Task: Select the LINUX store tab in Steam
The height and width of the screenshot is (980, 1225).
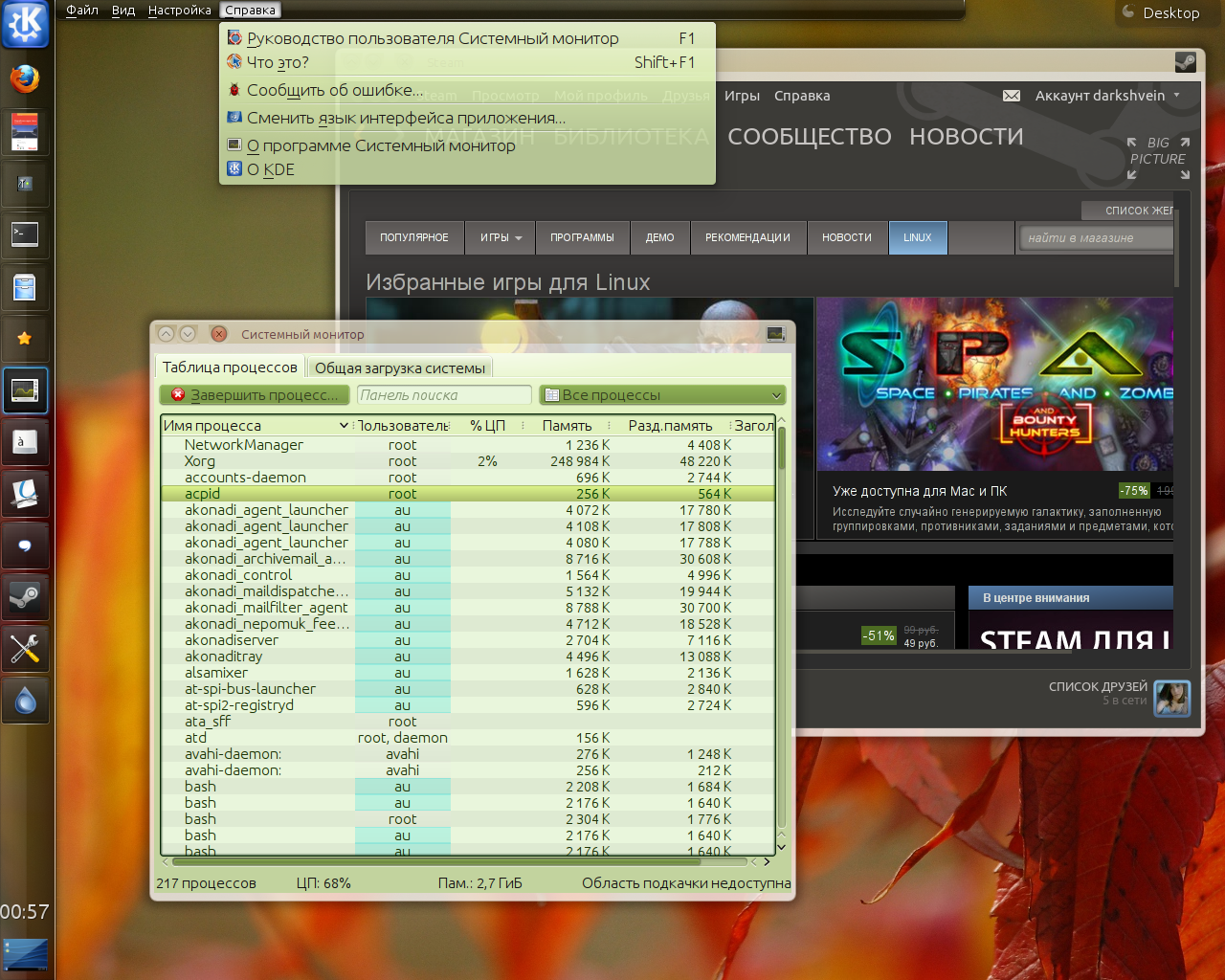Action: click(x=917, y=237)
